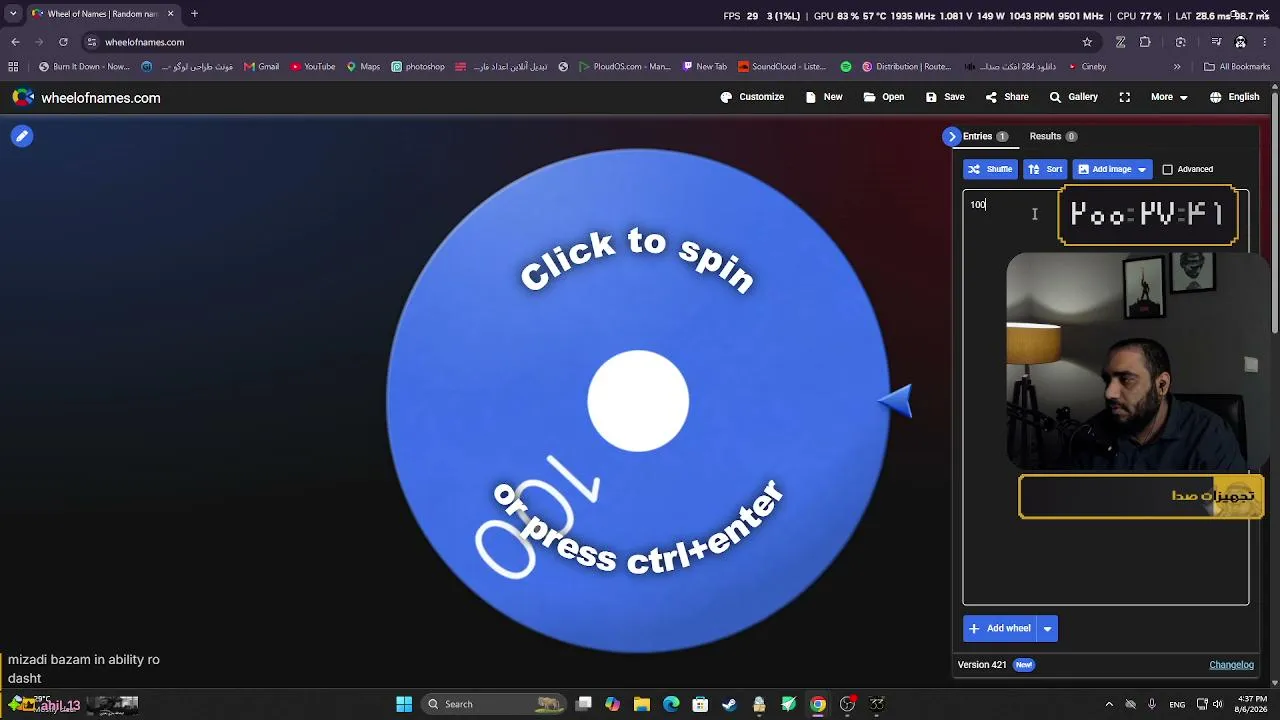Open the Distribution bookmark
Viewport: 1280px width, 720px height.
pyautogui.click(x=906, y=67)
